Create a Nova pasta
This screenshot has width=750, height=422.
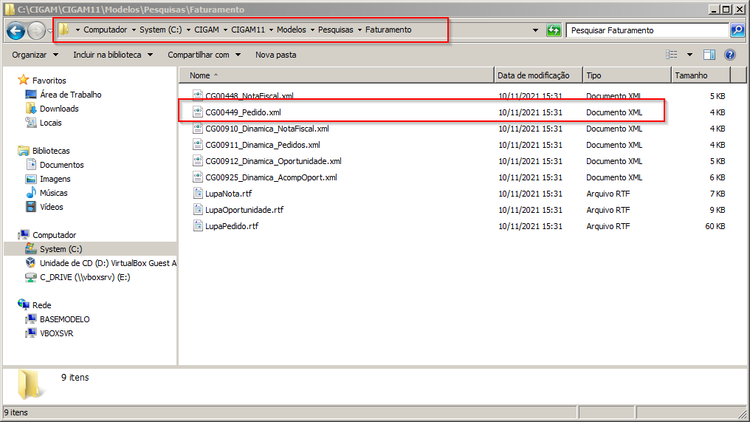coord(276,55)
